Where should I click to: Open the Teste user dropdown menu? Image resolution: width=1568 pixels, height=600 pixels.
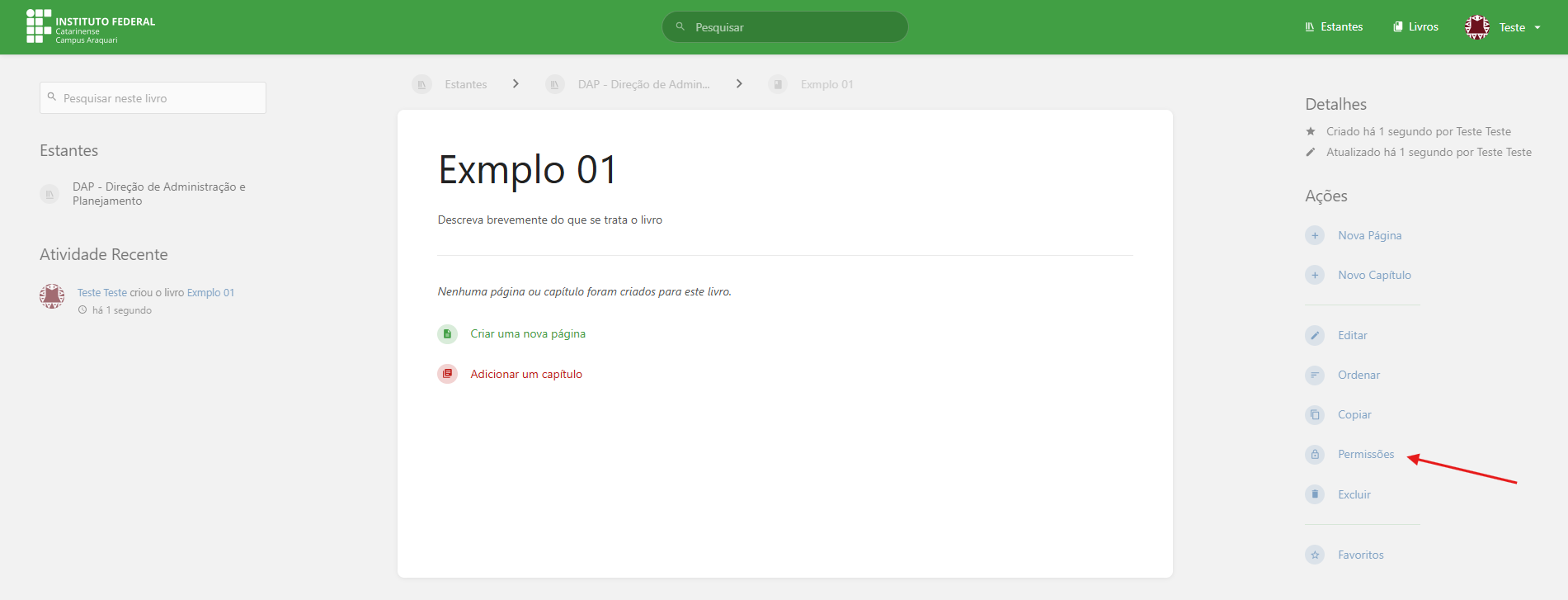(x=1504, y=27)
